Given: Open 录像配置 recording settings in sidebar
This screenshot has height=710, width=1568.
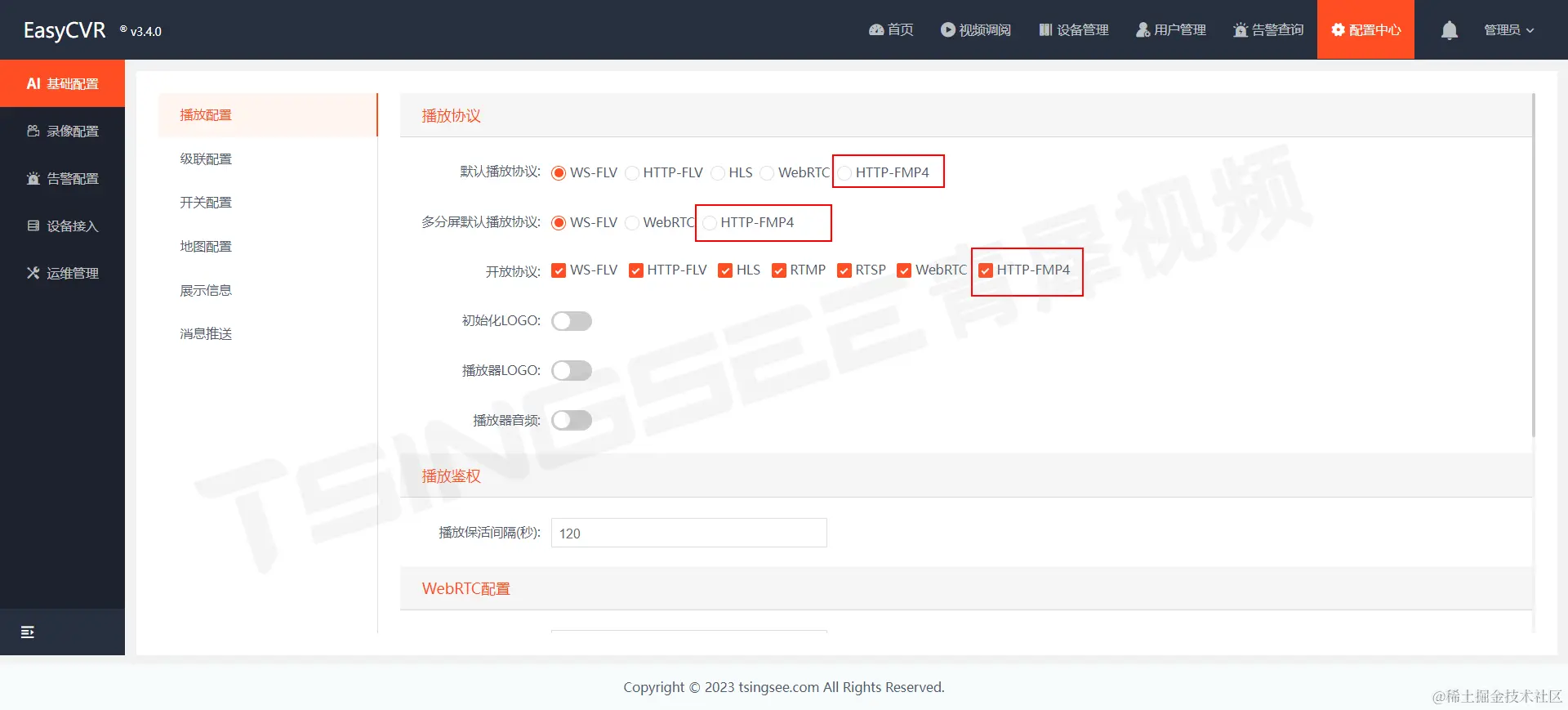Looking at the screenshot, I should pos(62,131).
